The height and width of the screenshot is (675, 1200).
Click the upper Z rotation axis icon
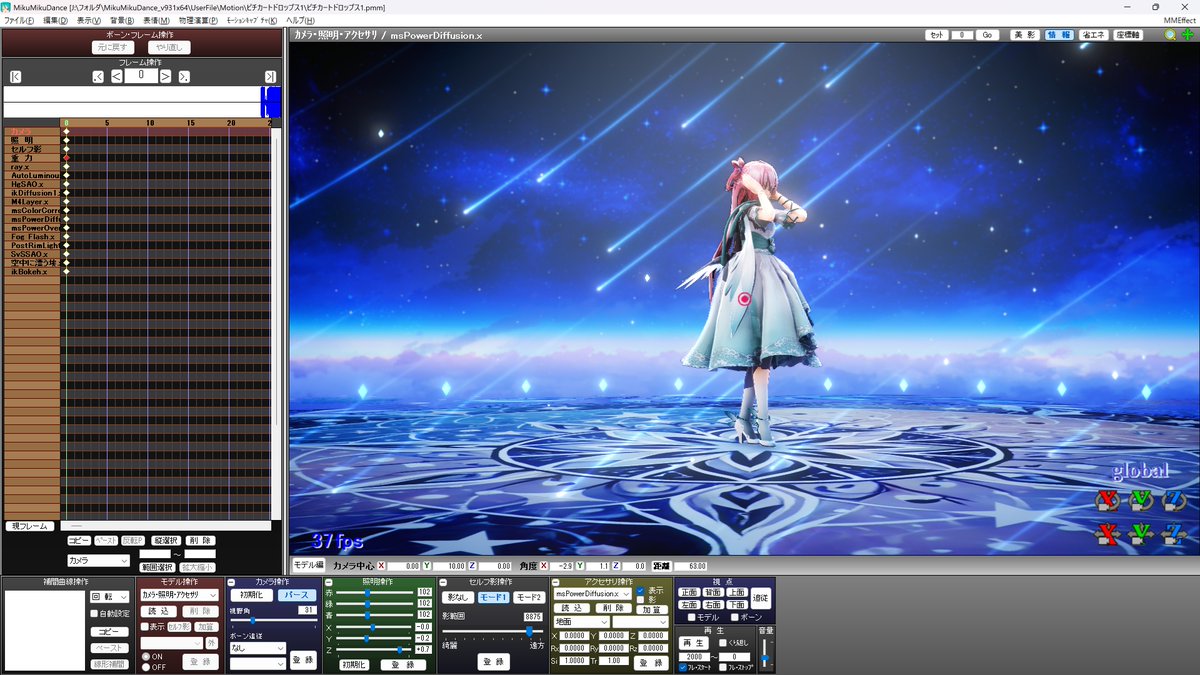[x=1174, y=499]
